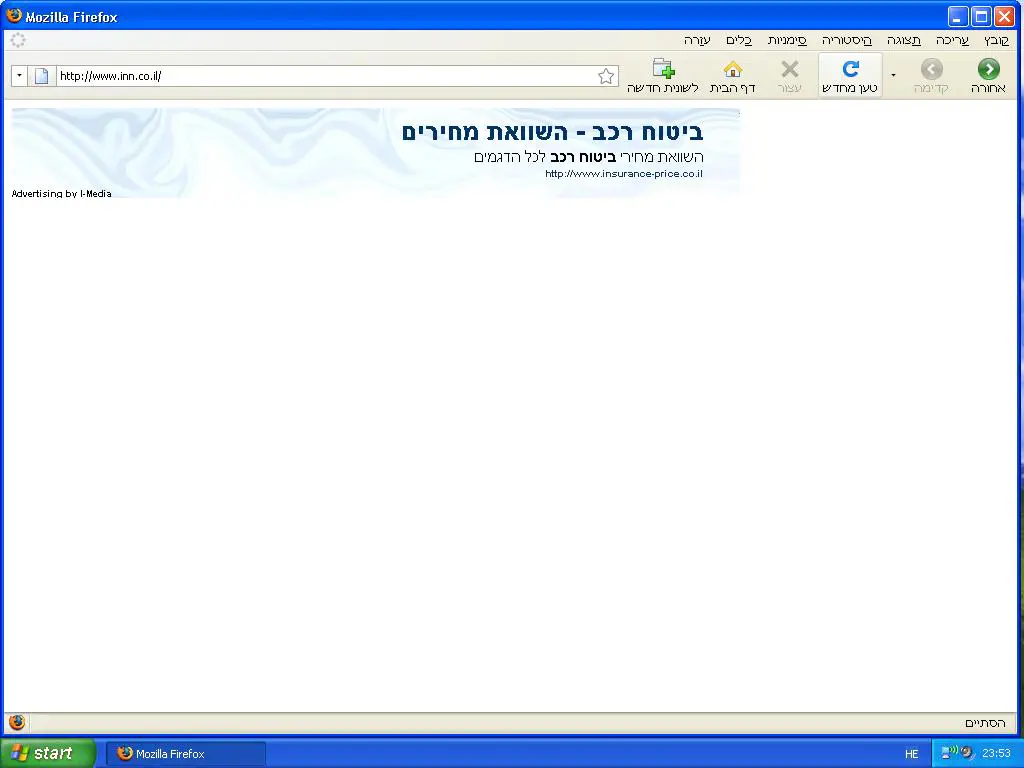Screen dimensions: 1024x768
Task: Open the סימניות (Bookmarks) menu
Action: tap(787, 40)
